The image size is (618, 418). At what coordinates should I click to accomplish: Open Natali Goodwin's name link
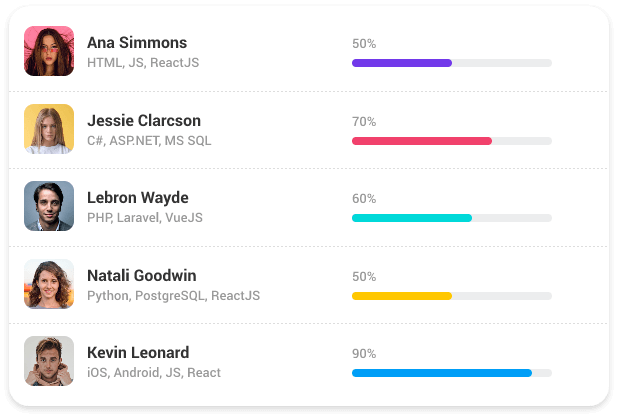[141, 276]
